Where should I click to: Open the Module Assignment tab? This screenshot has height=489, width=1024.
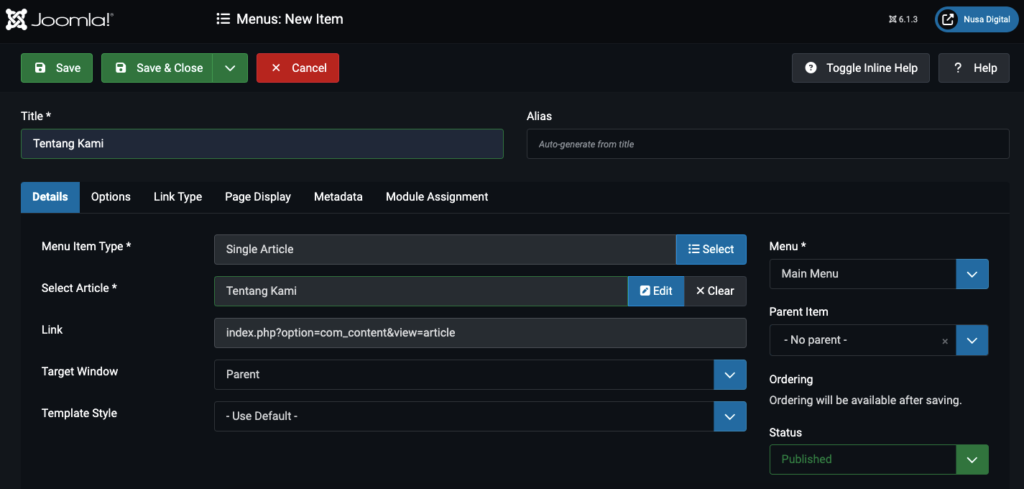click(x=437, y=197)
